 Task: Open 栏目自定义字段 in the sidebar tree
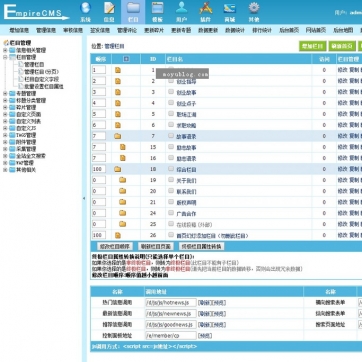point(41,79)
